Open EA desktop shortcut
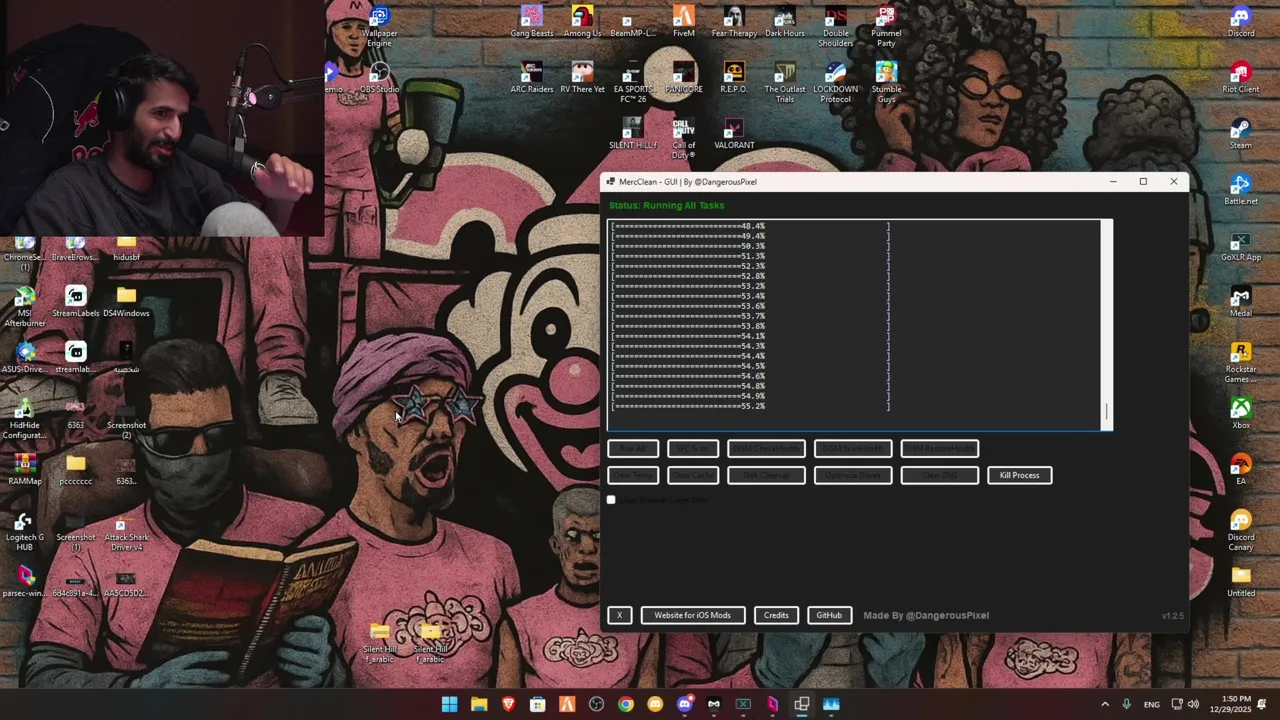 click(1241, 470)
